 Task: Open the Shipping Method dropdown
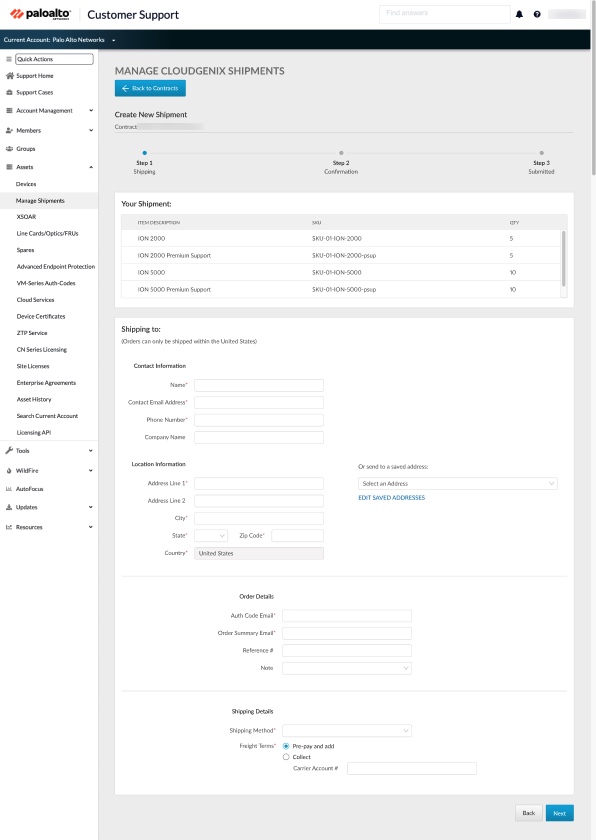coord(347,730)
